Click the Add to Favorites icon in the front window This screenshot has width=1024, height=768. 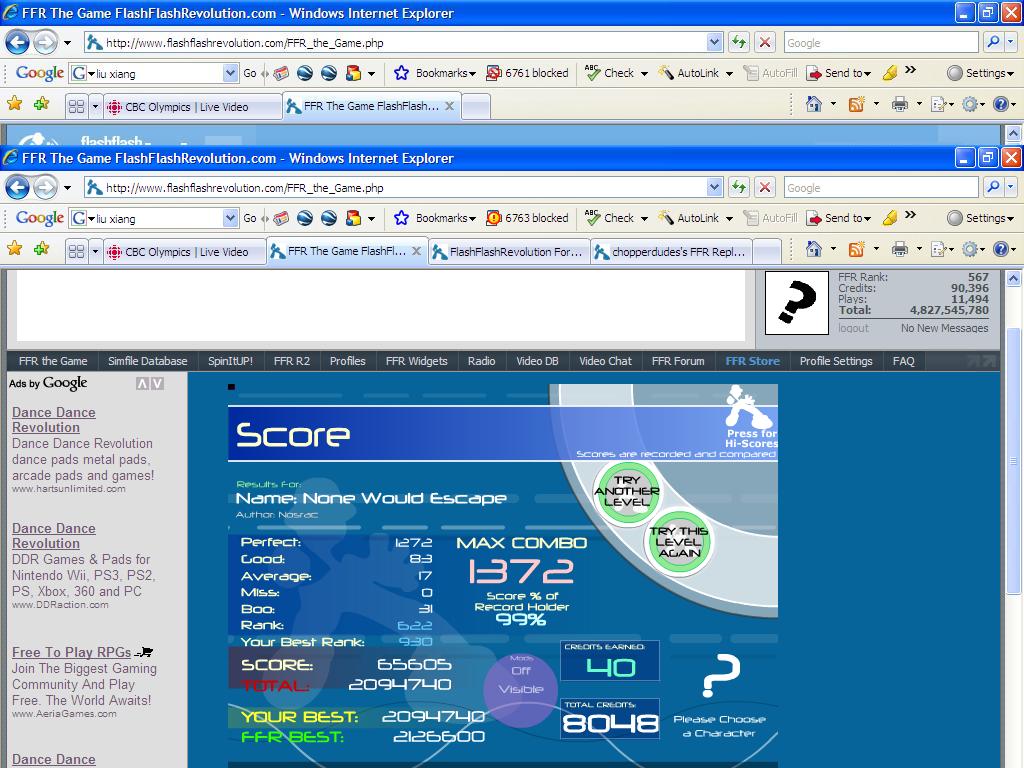point(42,249)
